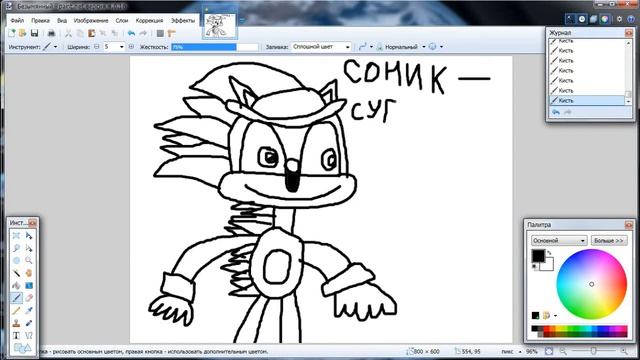Click undo arrow in Журнал panel
This screenshot has height=360, width=640.
[556, 112]
